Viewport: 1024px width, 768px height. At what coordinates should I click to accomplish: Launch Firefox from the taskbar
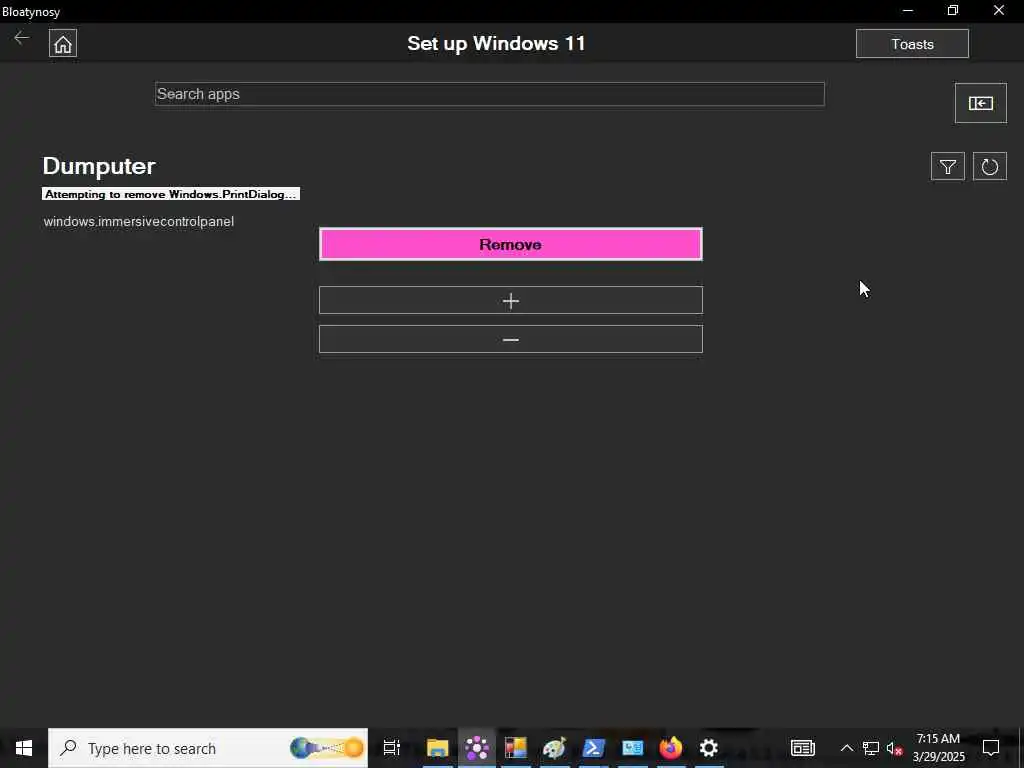coord(670,748)
